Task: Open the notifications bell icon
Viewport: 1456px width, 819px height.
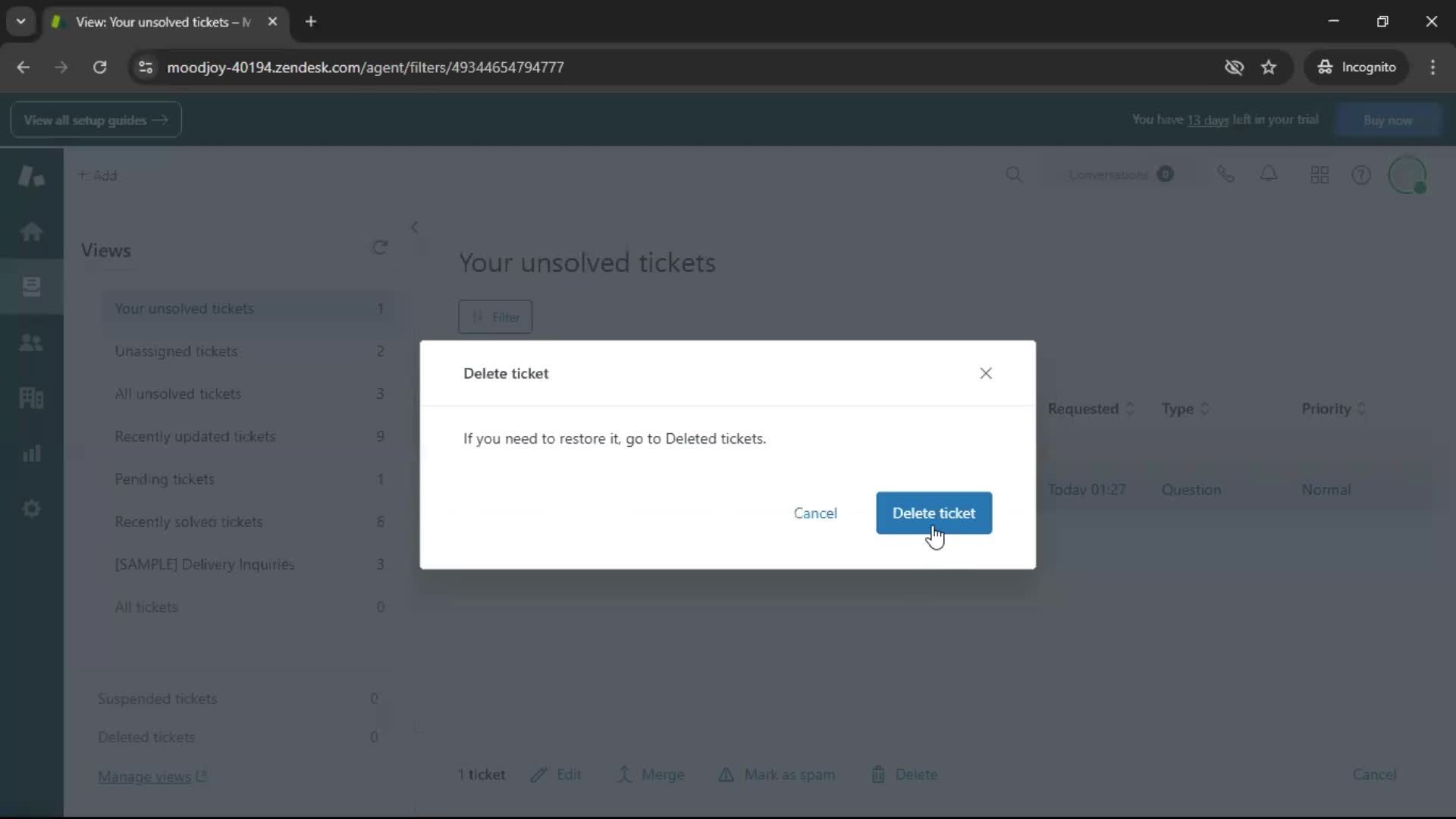Action: [1269, 175]
